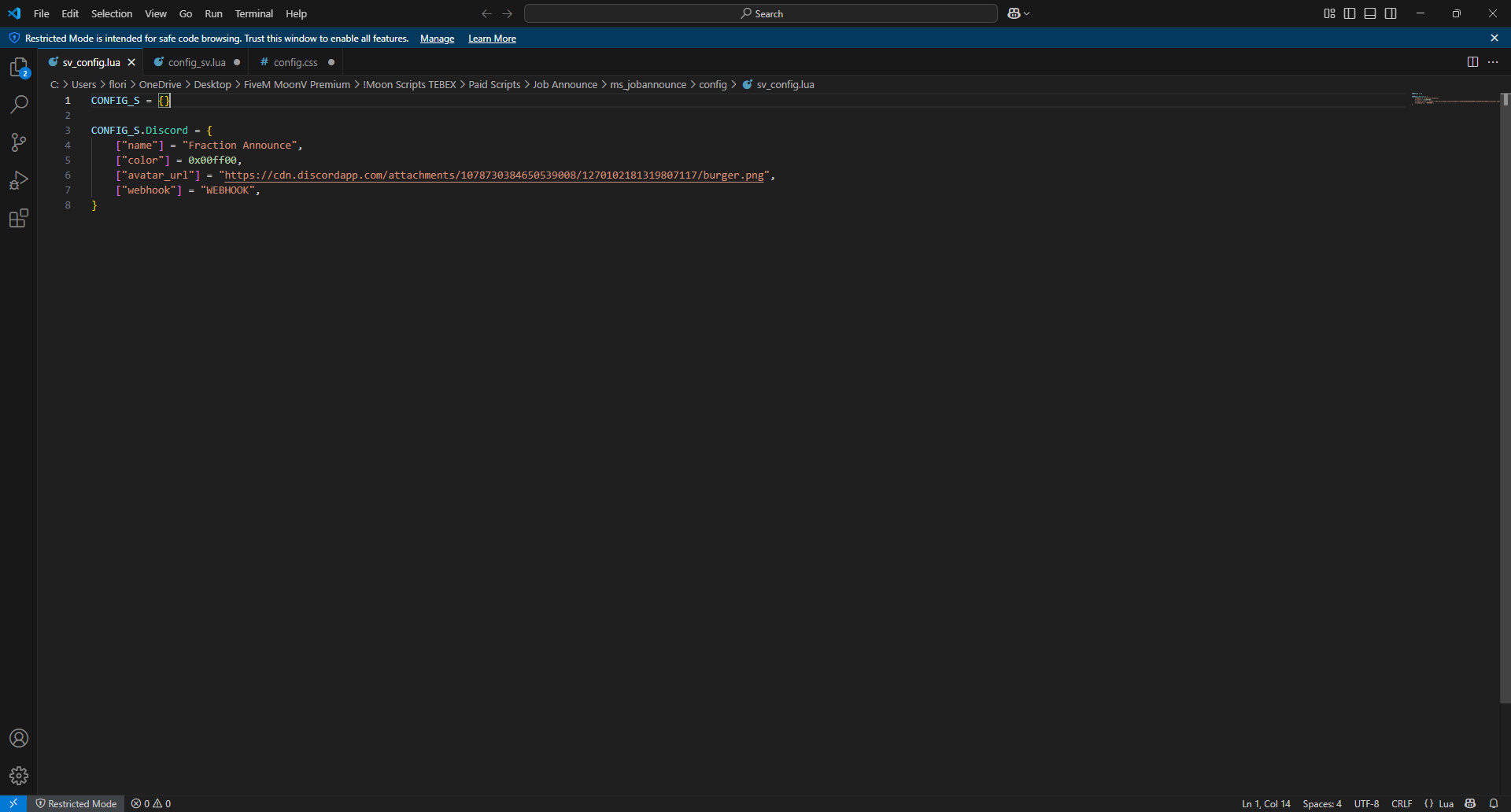Change language mode from Lua
Image resolution: width=1511 pixels, height=812 pixels.
click(1446, 803)
